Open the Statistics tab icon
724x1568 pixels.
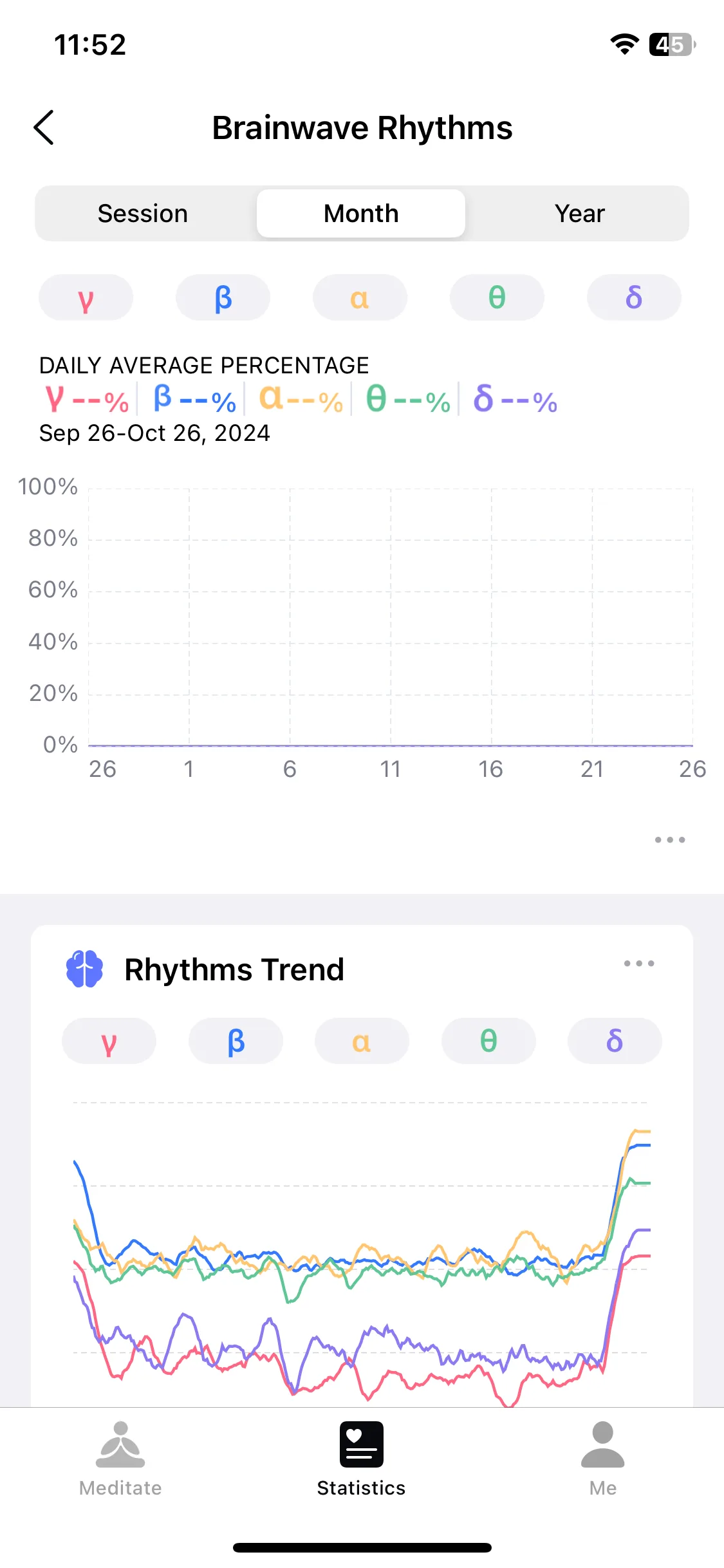[x=361, y=1444]
